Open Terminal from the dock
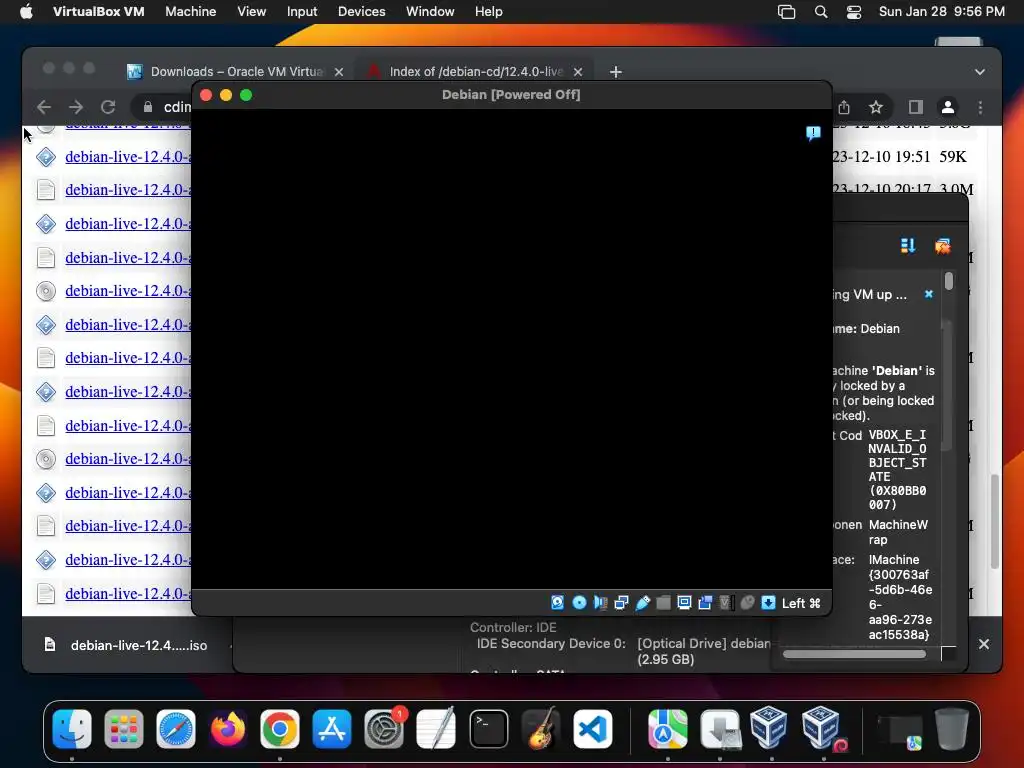This screenshot has width=1024, height=768. coord(488,729)
